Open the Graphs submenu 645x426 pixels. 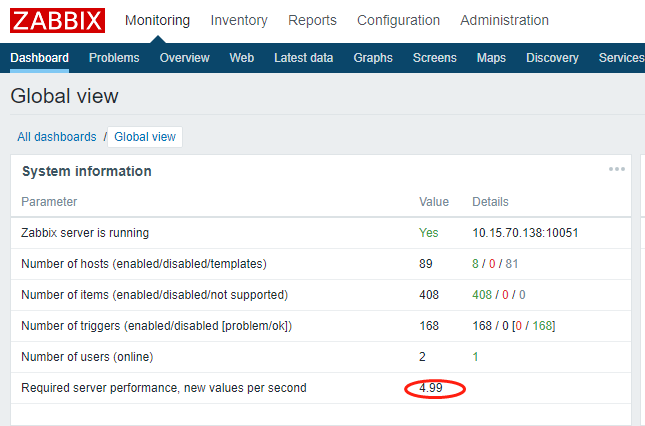[x=373, y=58]
